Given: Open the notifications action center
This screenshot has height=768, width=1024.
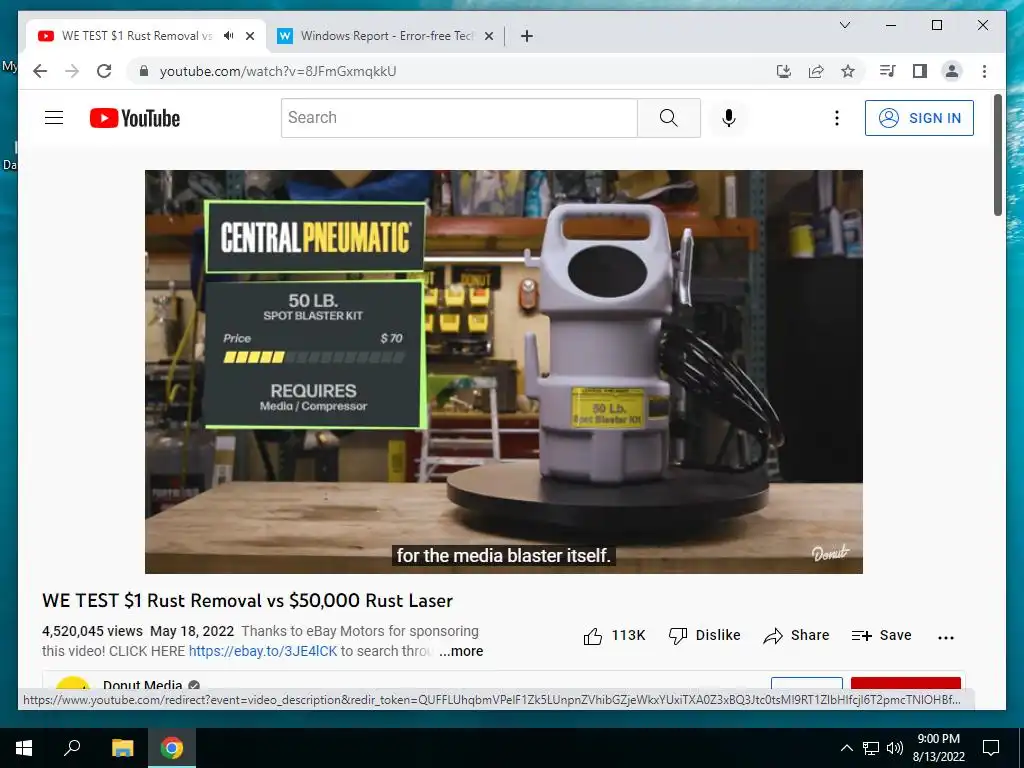Looking at the screenshot, I should pyautogui.click(x=991, y=748).
